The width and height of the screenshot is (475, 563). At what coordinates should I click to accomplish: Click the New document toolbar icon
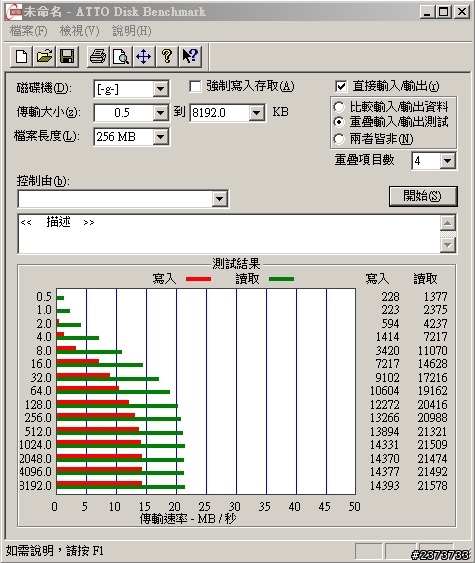click(x=21, y=56)
